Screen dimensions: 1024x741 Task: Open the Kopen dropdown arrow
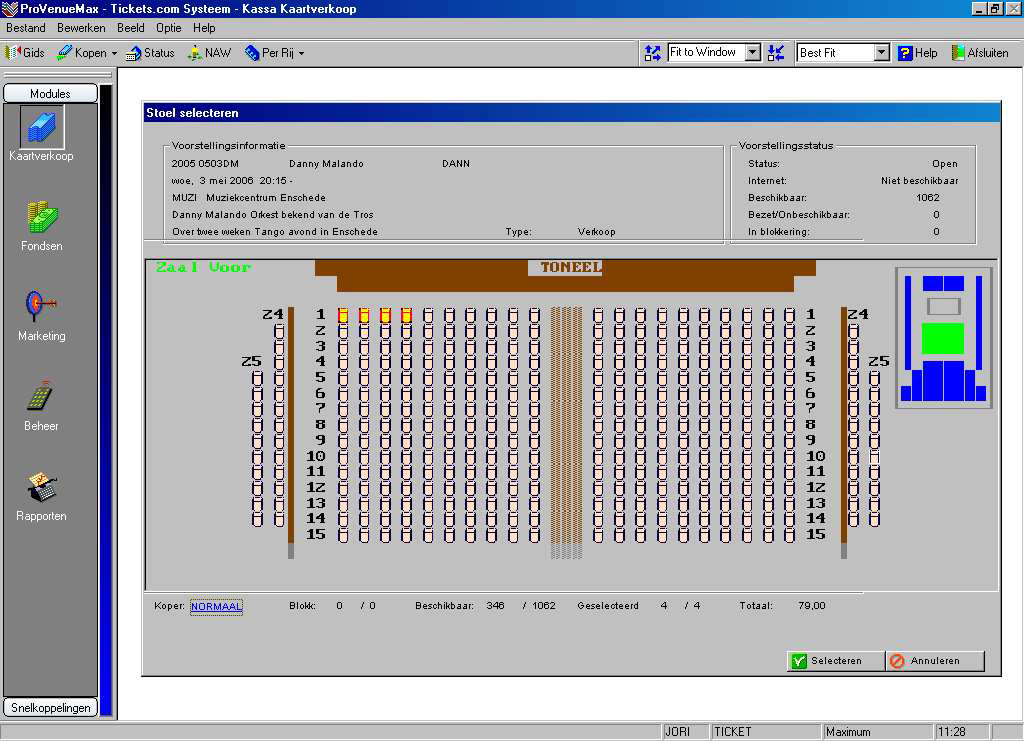[114, 54]
